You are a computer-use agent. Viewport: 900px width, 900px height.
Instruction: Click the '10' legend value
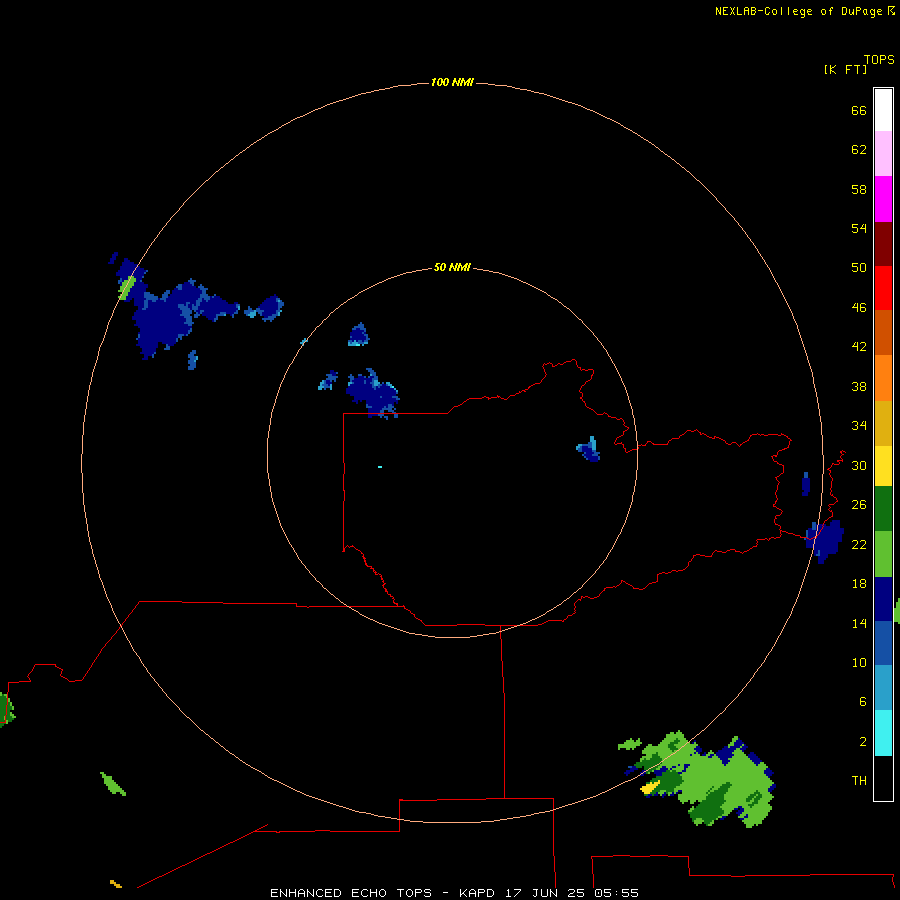(x=859, y=662)
